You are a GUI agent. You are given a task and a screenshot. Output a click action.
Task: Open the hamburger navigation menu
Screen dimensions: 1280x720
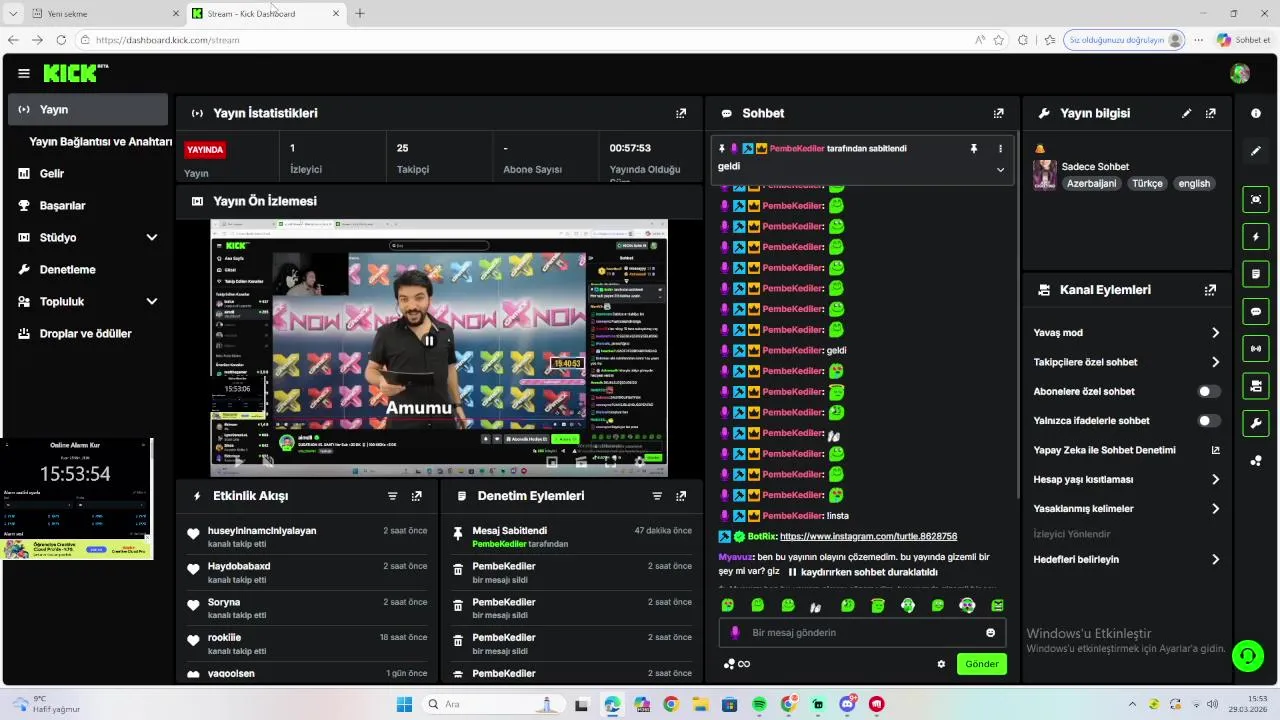(24, 73)
